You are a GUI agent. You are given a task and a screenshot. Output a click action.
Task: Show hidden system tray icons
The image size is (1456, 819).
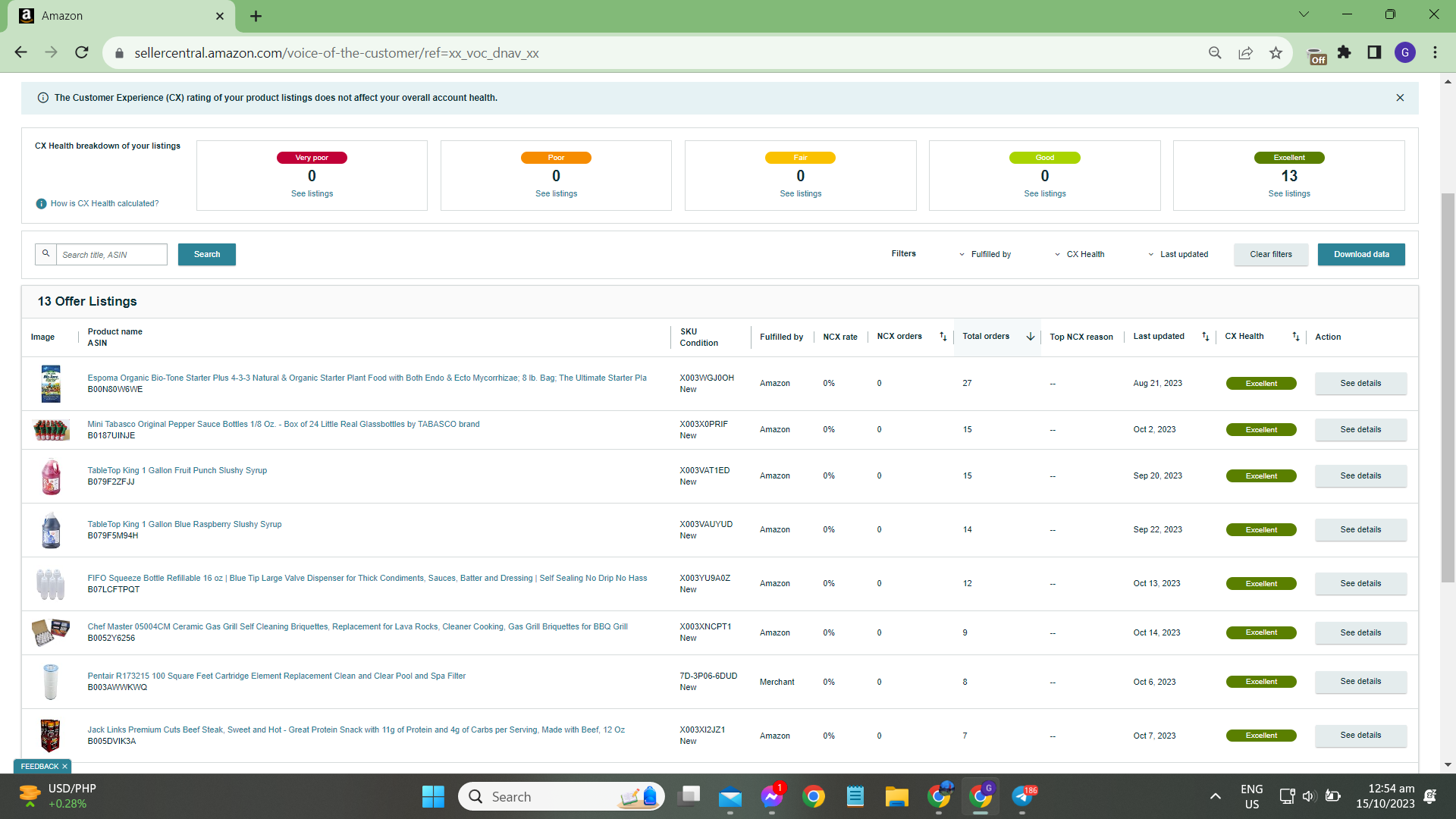click(x=1215, y=796)
